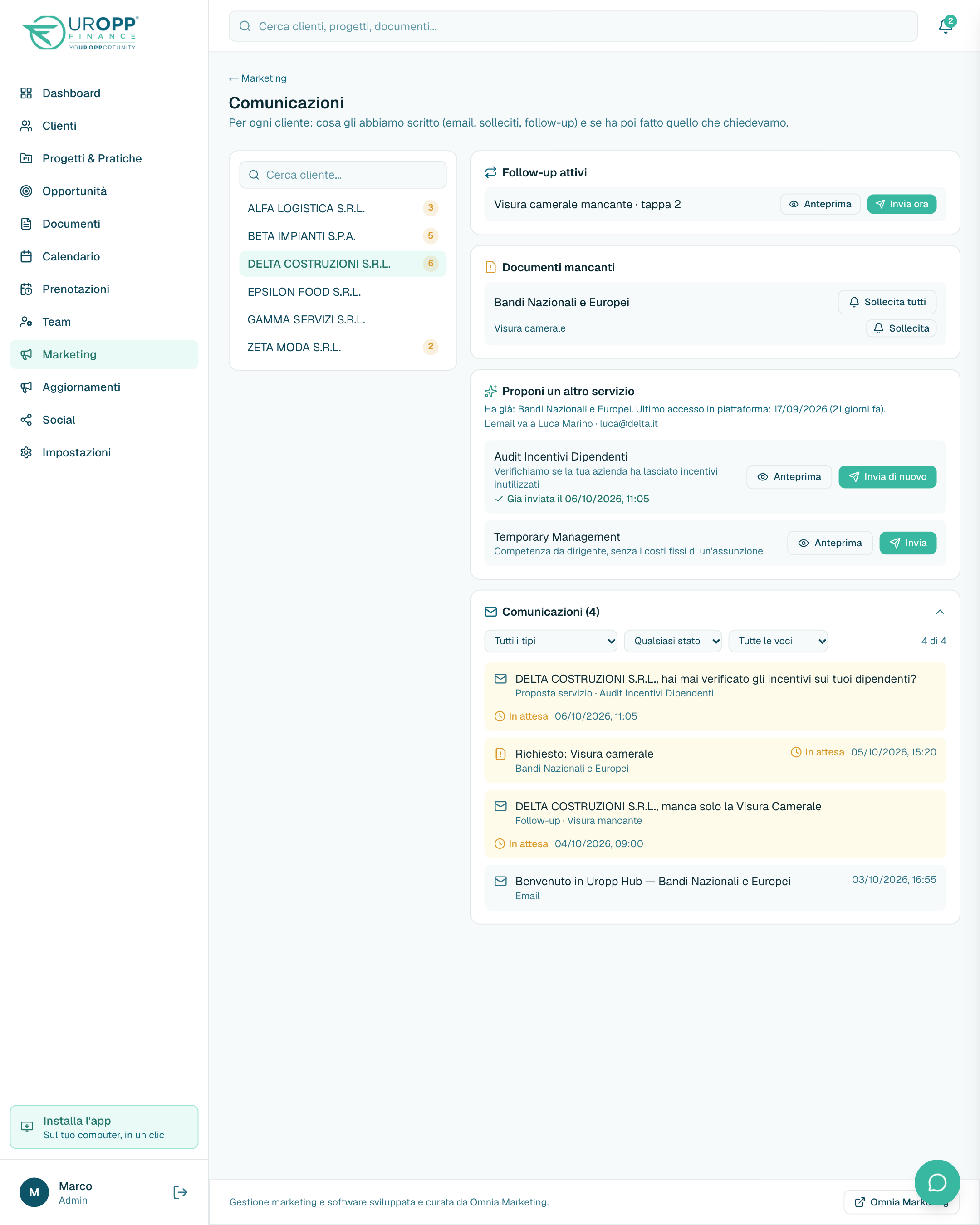Click the Uropp Finance logo
Screen dimensions: 980x1225
[x=80, y=32]
